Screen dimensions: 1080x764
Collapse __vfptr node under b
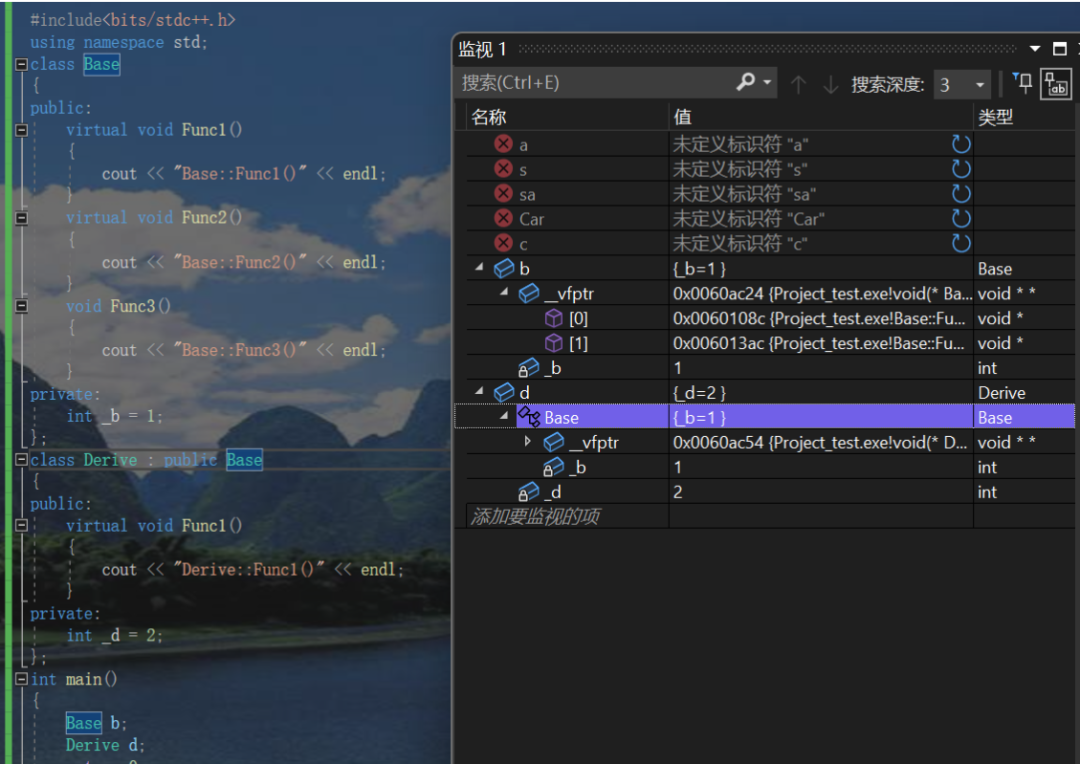504,291
